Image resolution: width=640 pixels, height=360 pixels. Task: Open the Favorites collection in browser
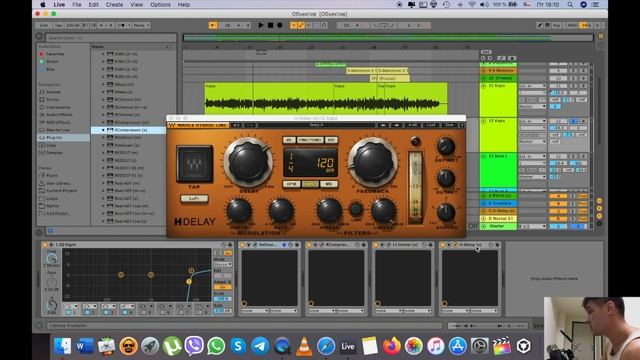click(x=55, y=54)
